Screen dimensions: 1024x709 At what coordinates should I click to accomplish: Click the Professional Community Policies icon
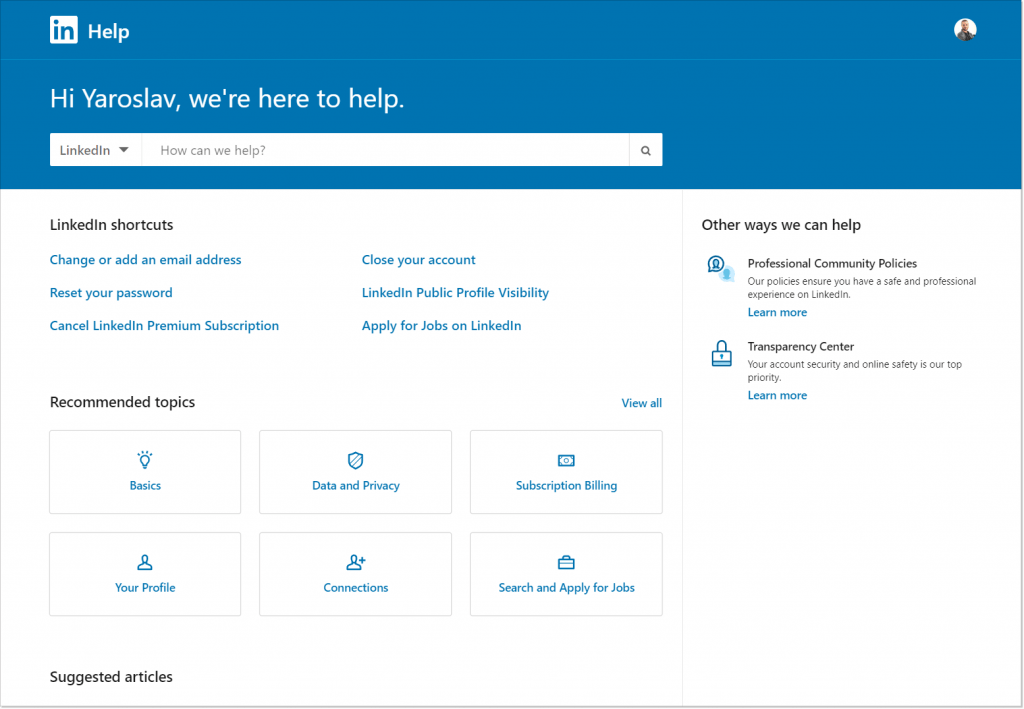coord(721,268)
